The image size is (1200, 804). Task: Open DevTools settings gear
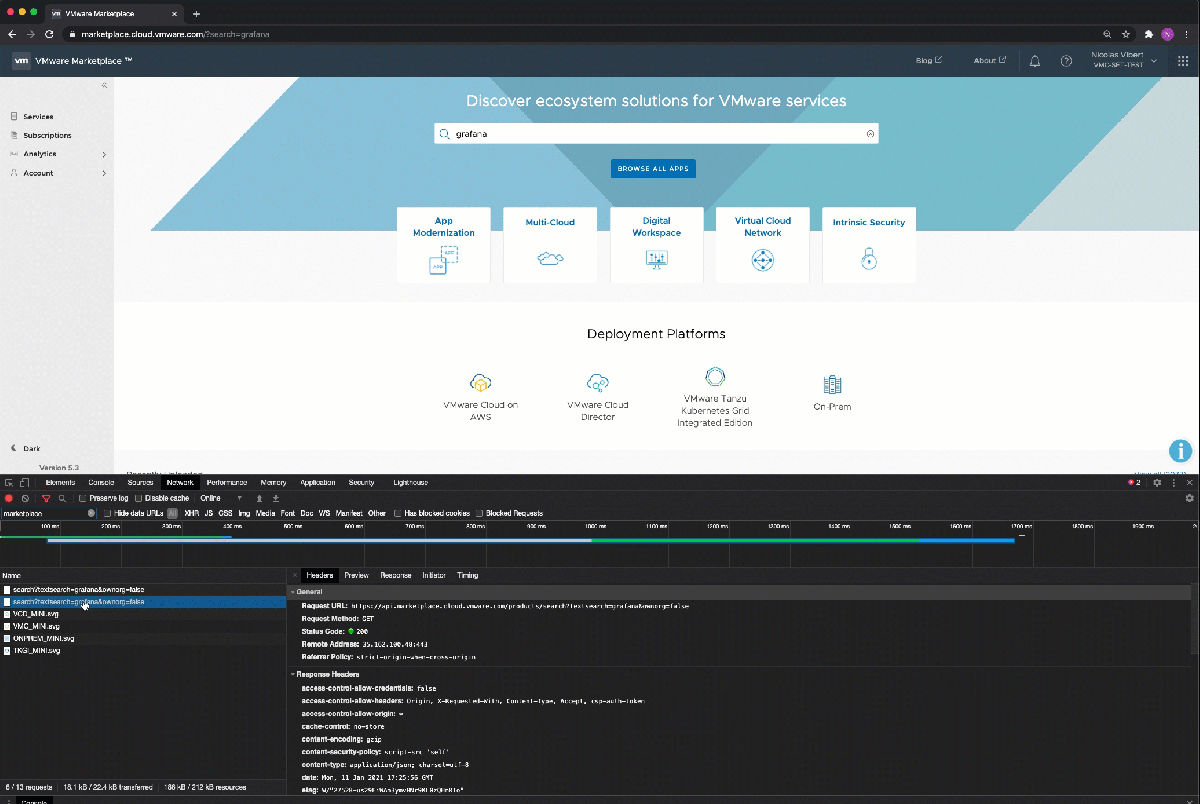(x=1157, y=483)
